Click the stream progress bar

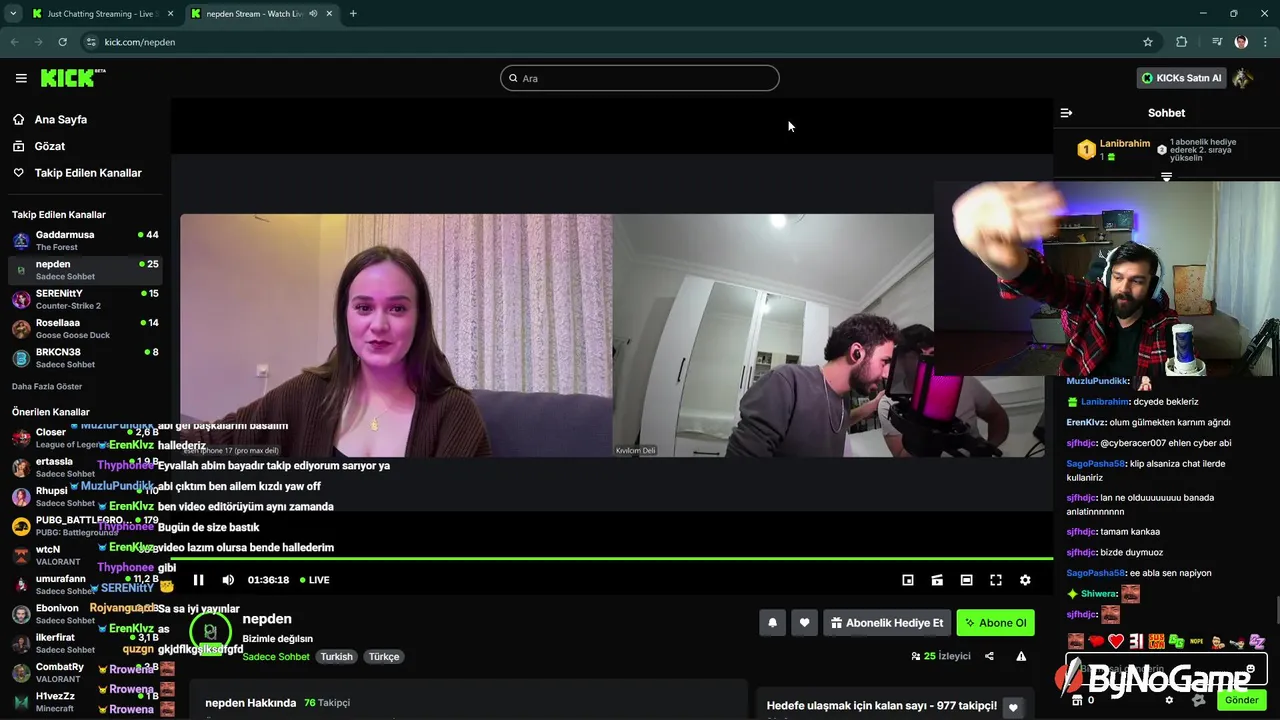coord(612,559)
